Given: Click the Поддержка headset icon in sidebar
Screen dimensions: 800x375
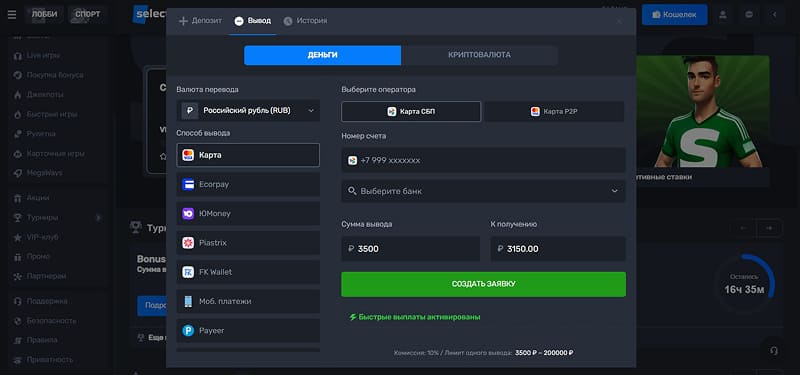Looking at the screenshot, I should (x=17, y=301).
